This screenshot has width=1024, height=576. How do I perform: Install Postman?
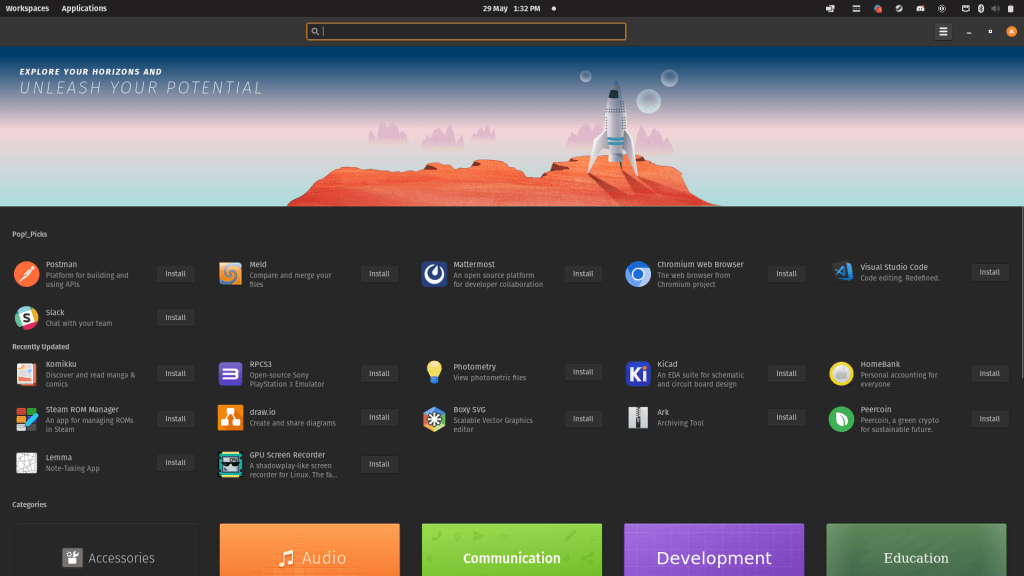click(x=175, y=274)
